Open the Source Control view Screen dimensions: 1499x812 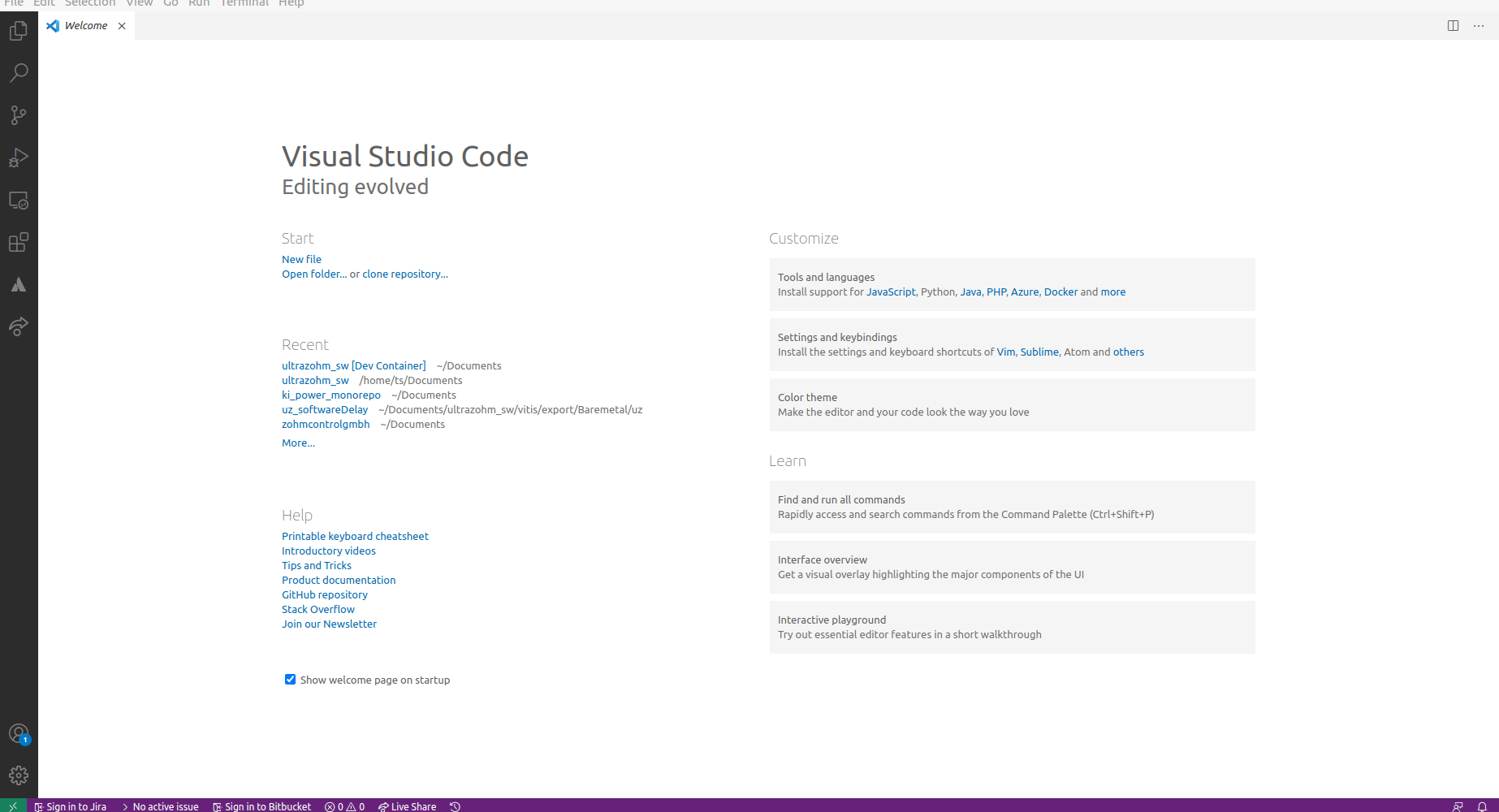[x=18, y=115]
